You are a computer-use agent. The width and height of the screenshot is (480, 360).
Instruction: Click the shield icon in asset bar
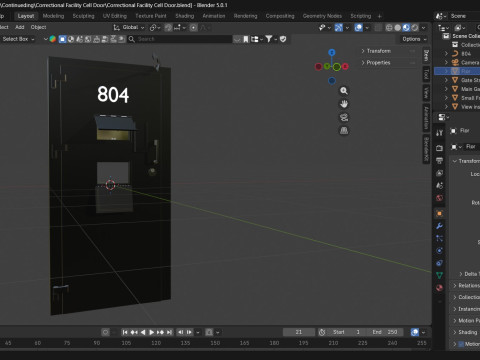(x=283, y=39)
